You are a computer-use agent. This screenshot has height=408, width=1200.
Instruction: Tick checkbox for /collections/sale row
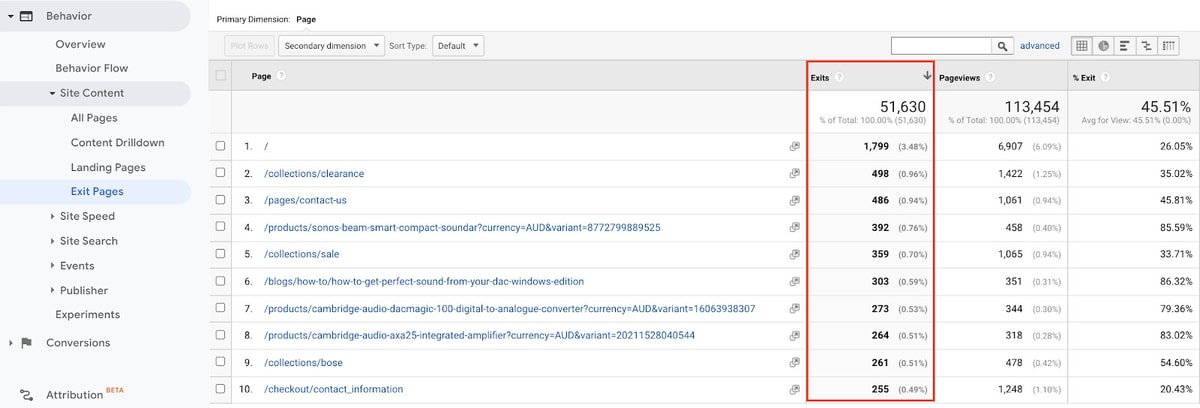pos(221,254)
